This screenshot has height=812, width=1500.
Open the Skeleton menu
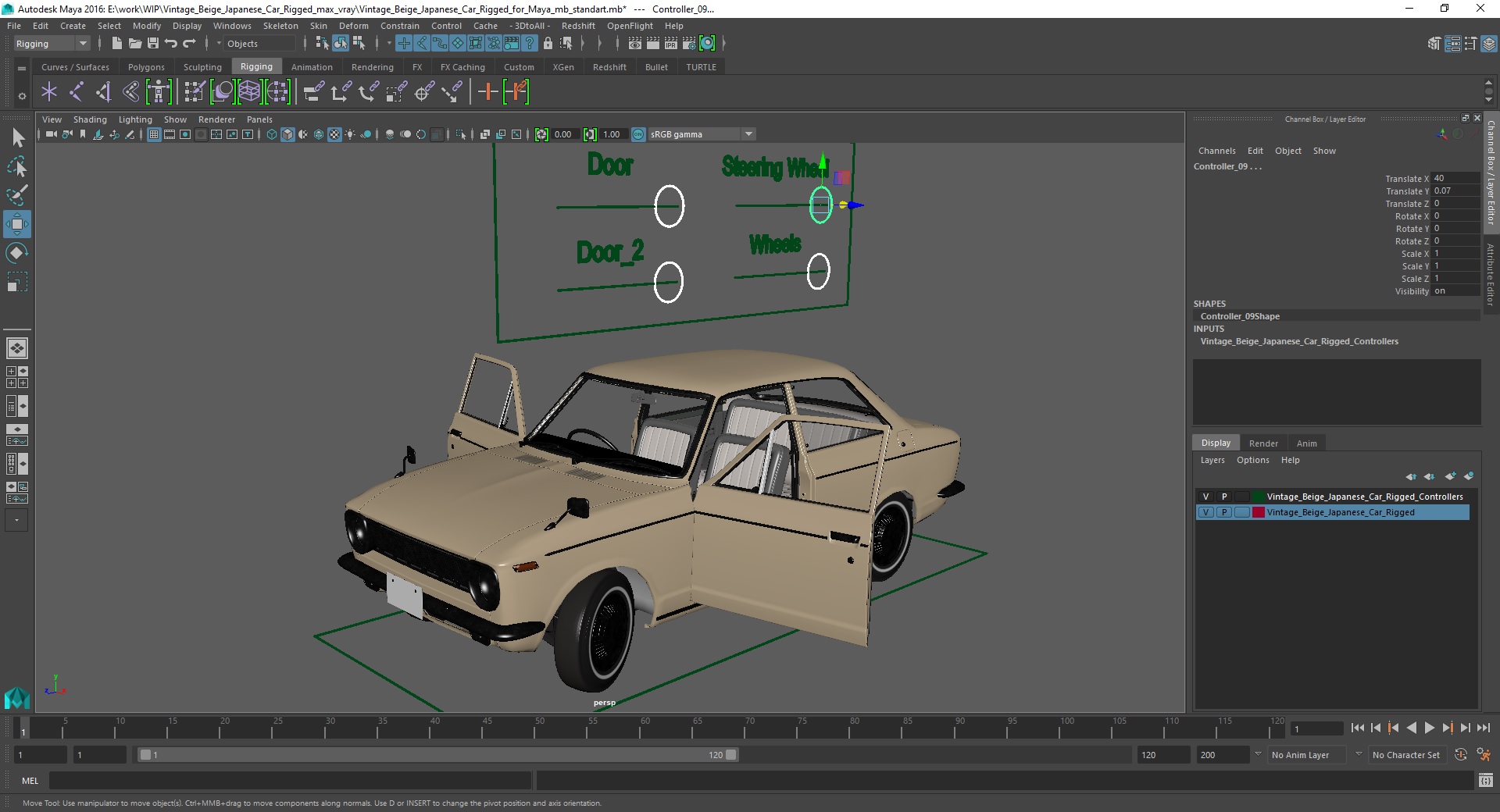pos(280,26)
